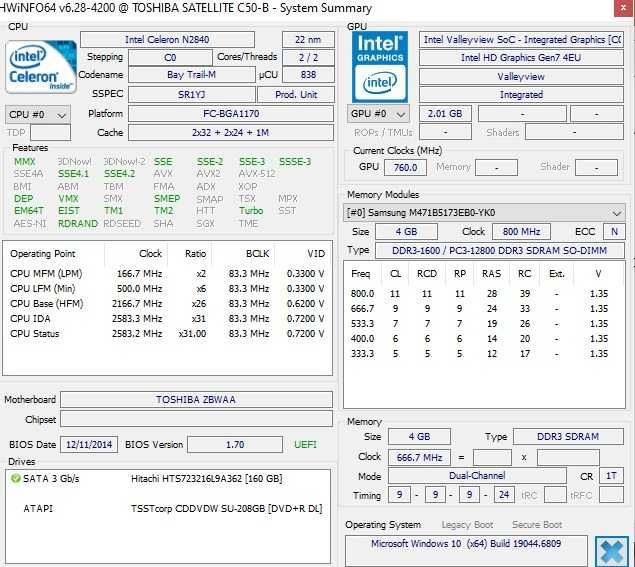Click the memory clock 666.7 MHz field
635x567 pixels.
point(419,458)
